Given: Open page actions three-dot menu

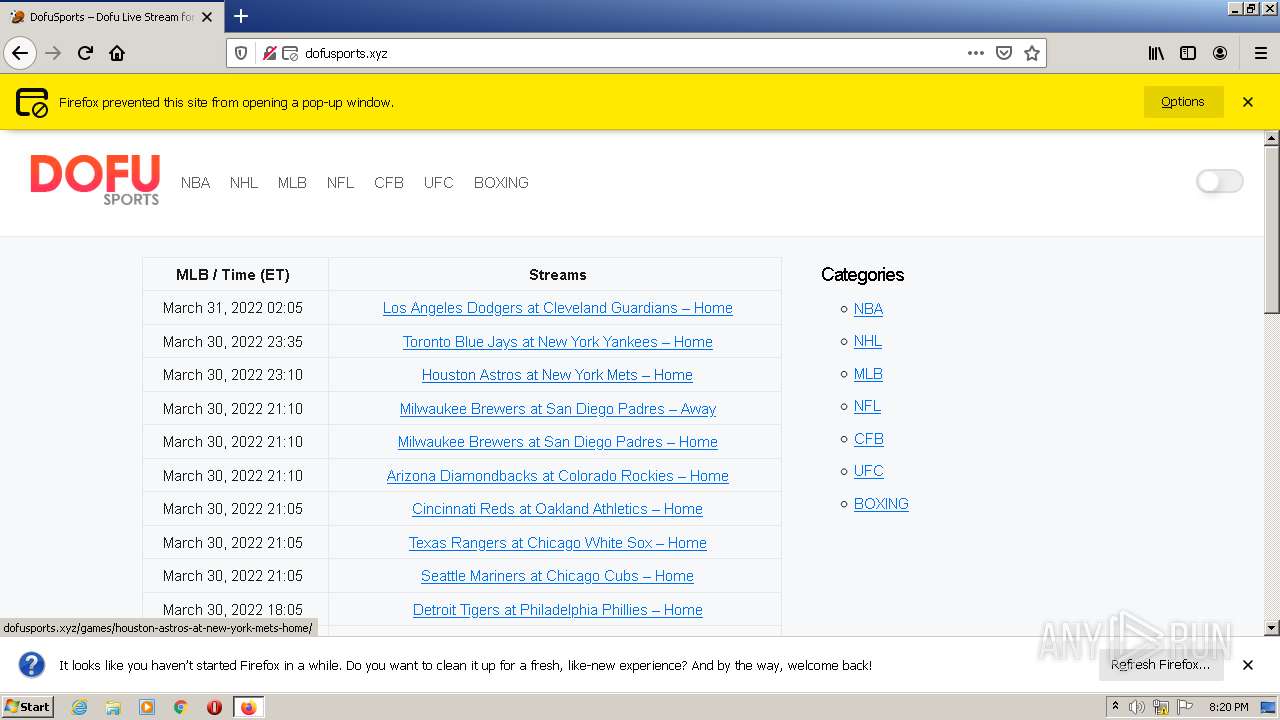Looking at the screenshot, I should (976, 53).
